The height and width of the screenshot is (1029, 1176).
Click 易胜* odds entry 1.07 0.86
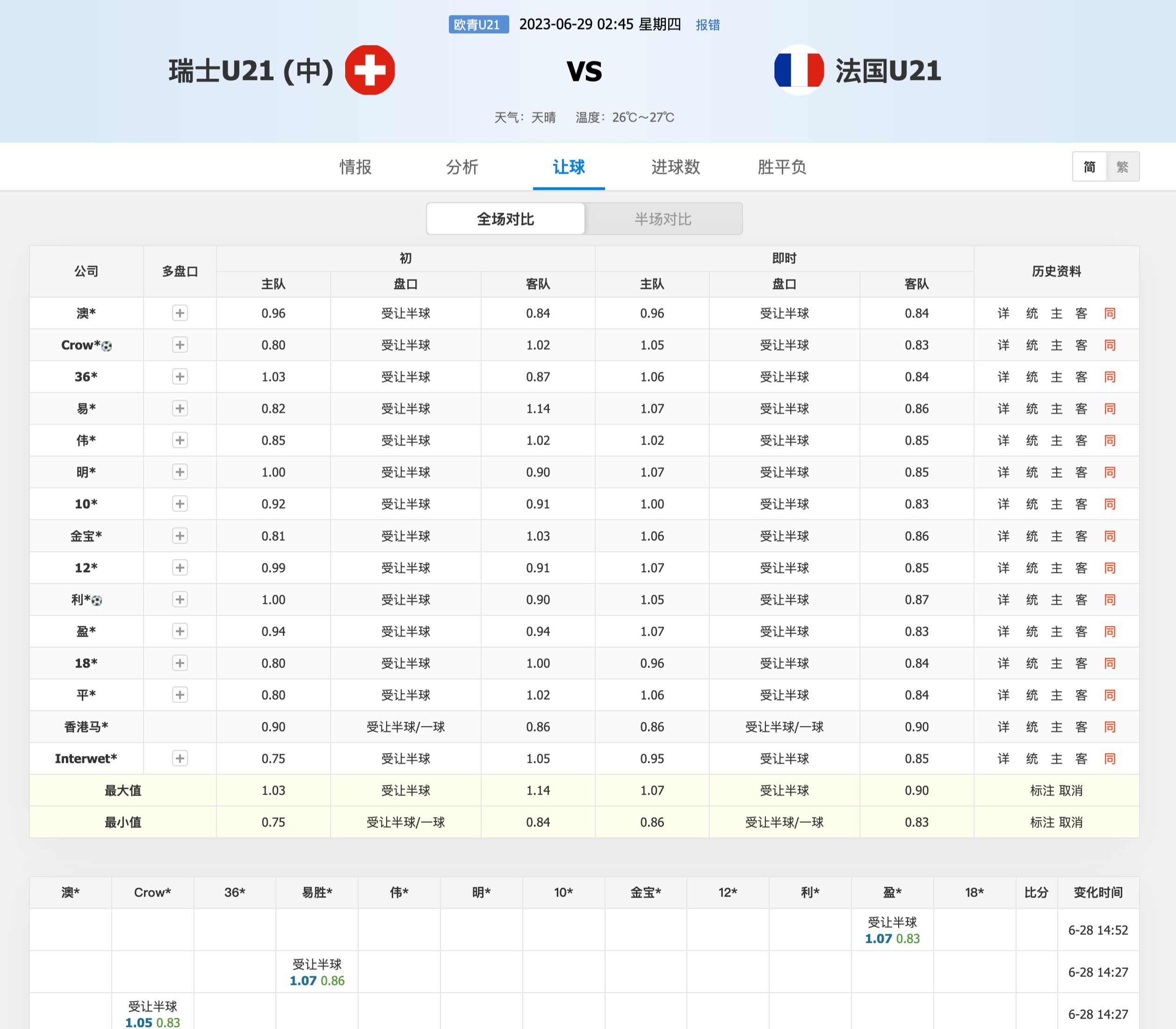pos(317,980)
